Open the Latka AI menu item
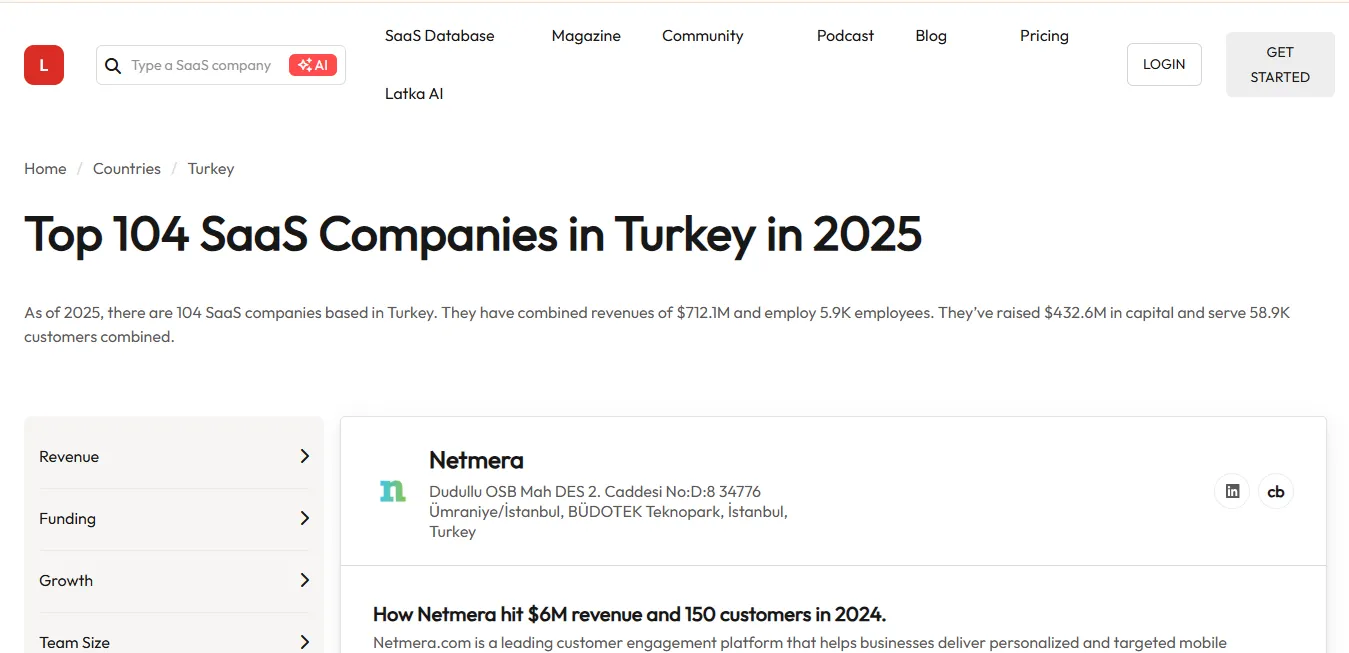Viewport: 1349px width, 653px height. pos(414,93)
